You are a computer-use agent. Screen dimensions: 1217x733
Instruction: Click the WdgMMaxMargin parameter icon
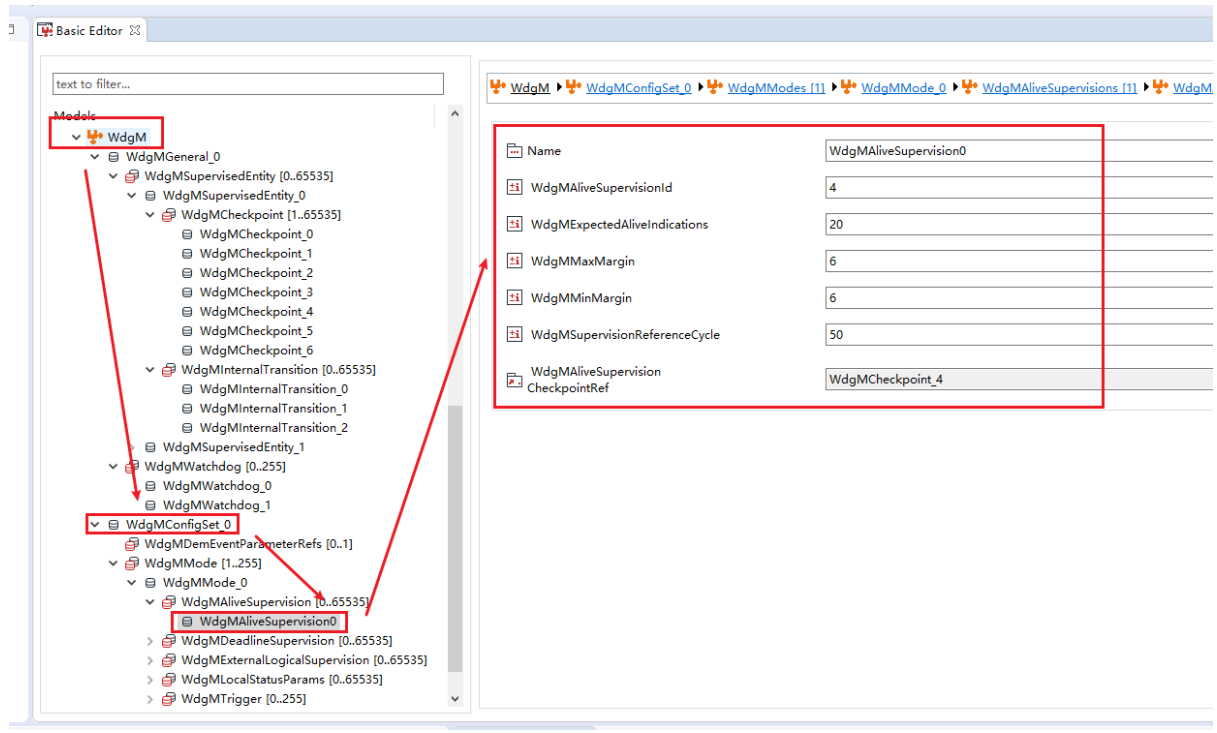(515, 261)
